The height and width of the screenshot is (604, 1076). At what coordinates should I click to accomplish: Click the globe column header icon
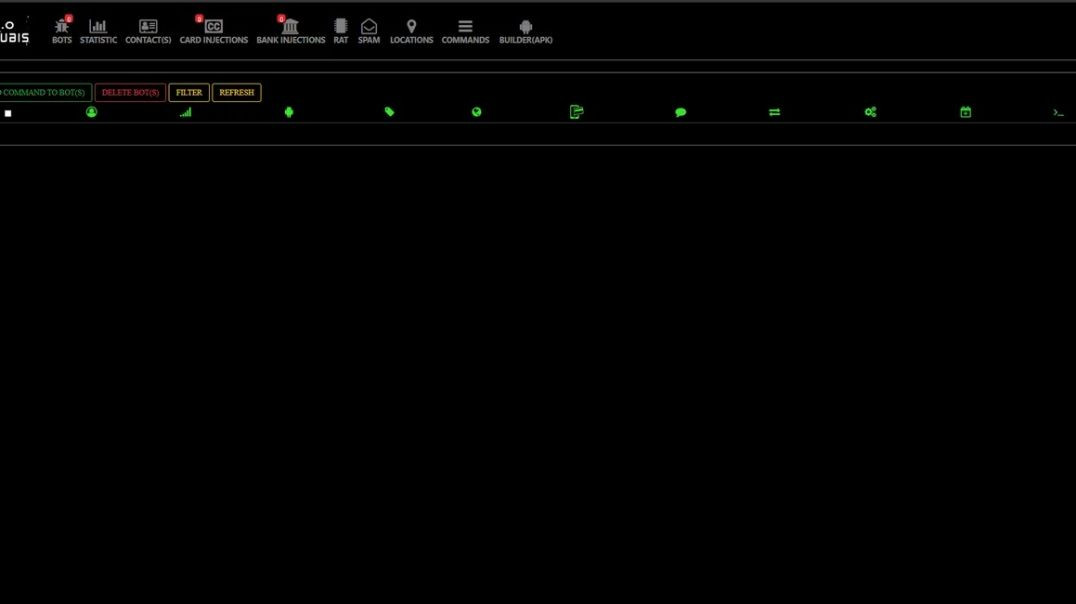(476, 111)
